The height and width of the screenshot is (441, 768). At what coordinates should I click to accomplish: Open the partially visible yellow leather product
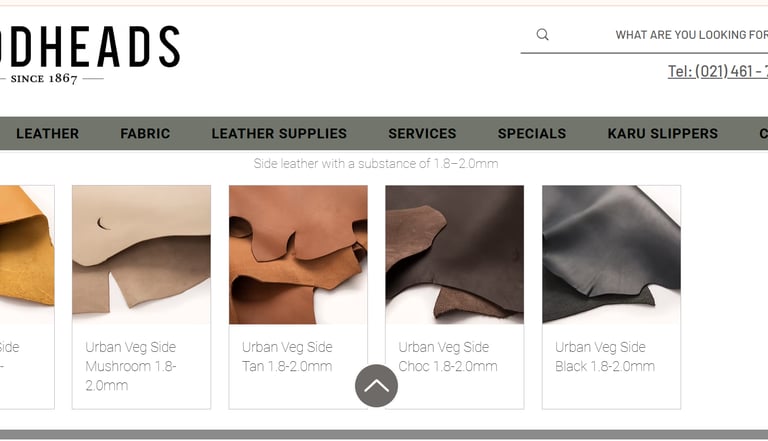pyautogui.click(x=27, y=255)
